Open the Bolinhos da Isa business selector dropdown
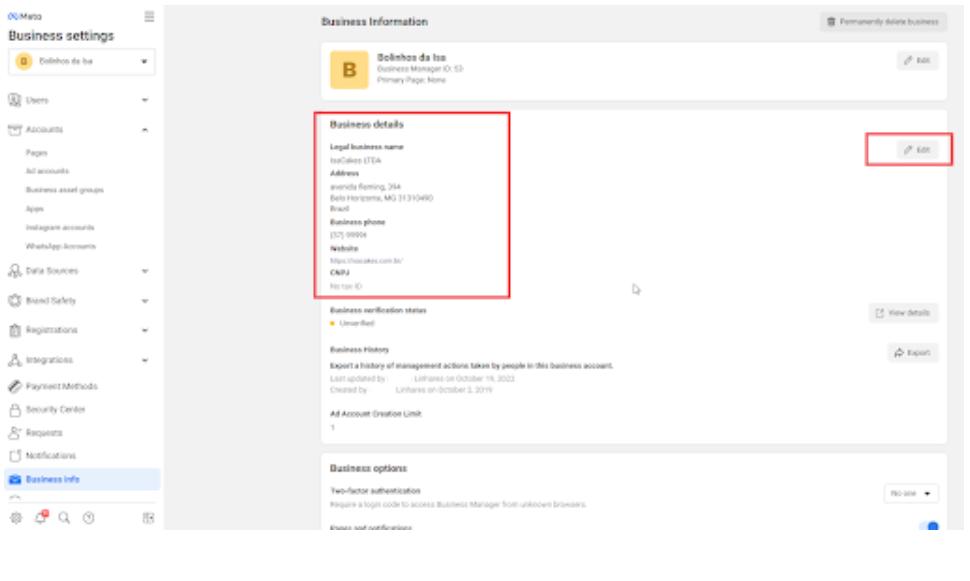970x581 pixels. pos(82,62)
